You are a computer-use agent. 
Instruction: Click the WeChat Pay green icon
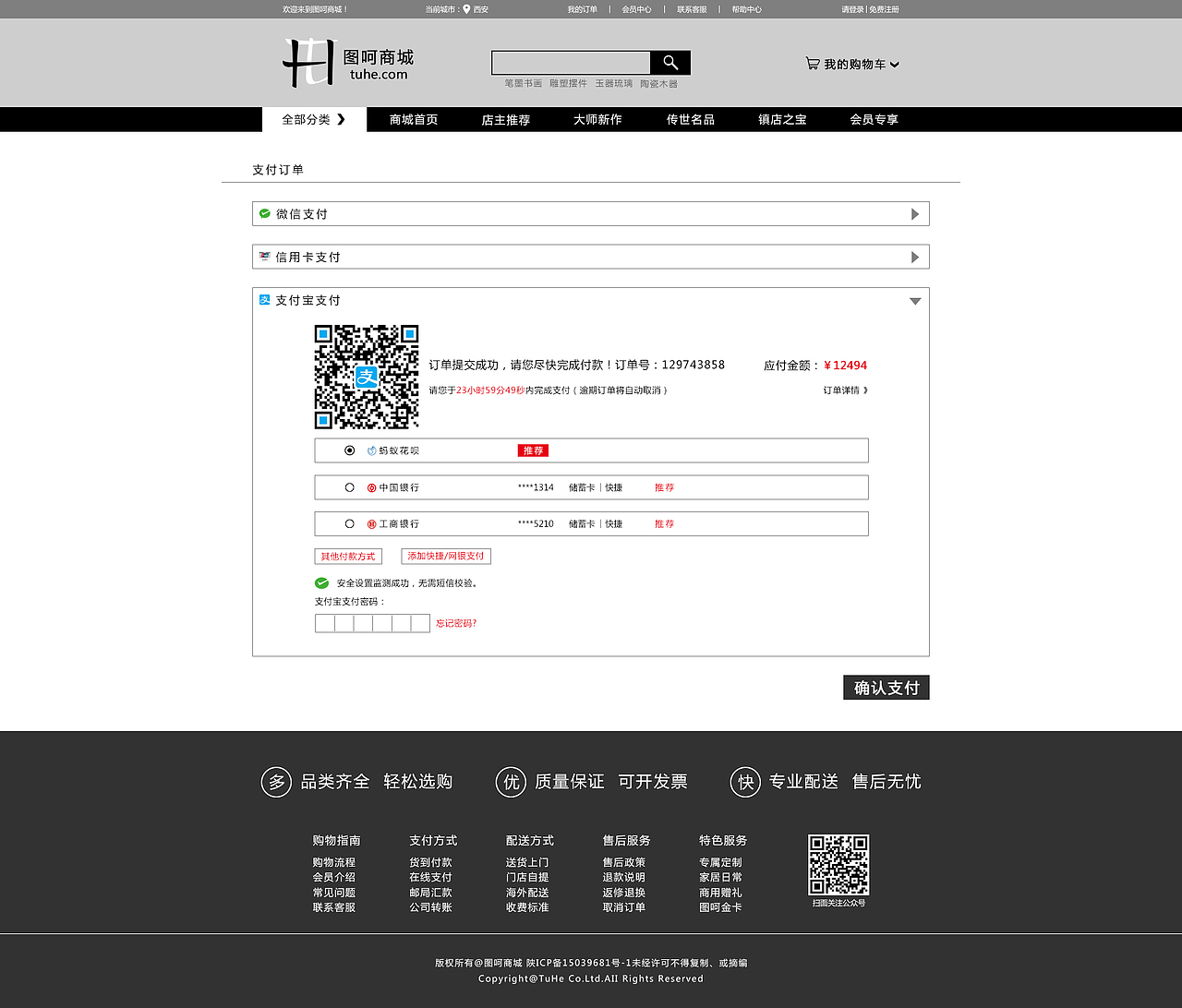[x=263, y=213]
